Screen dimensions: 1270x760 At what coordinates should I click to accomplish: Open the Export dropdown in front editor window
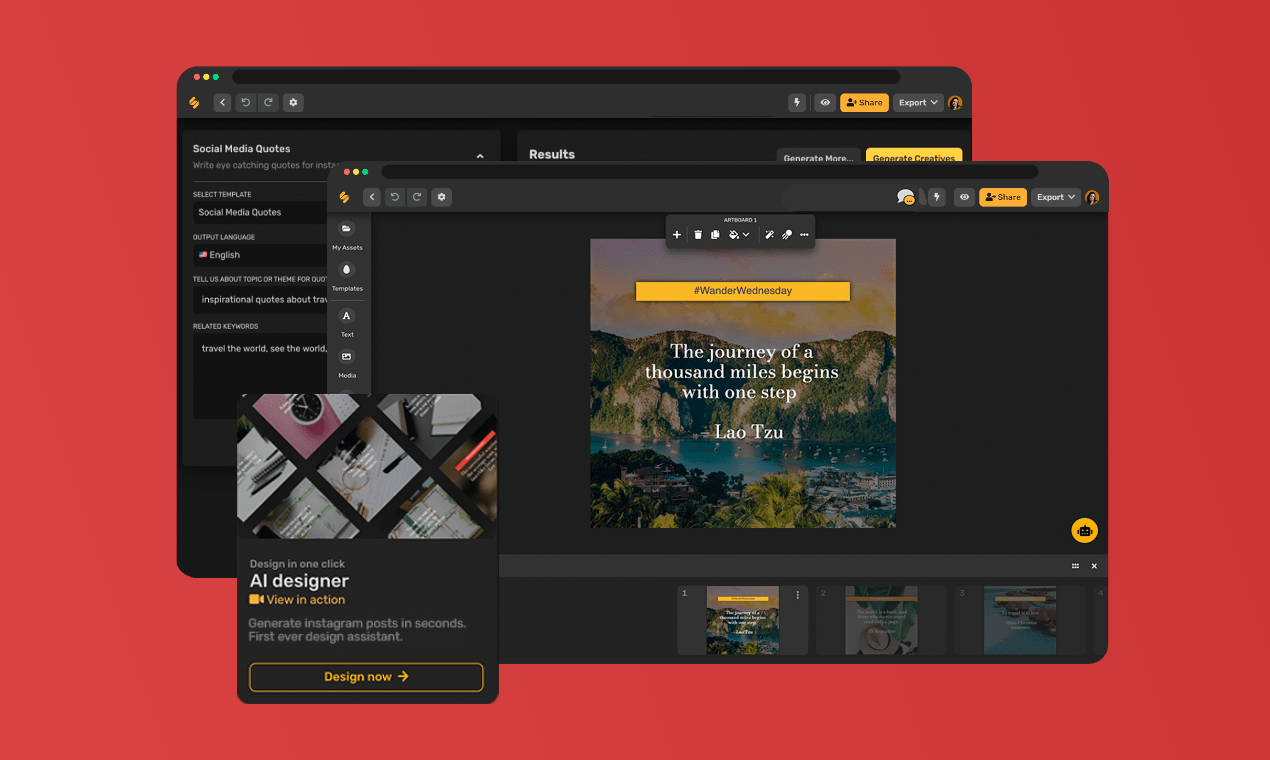tap(1056, 197)
